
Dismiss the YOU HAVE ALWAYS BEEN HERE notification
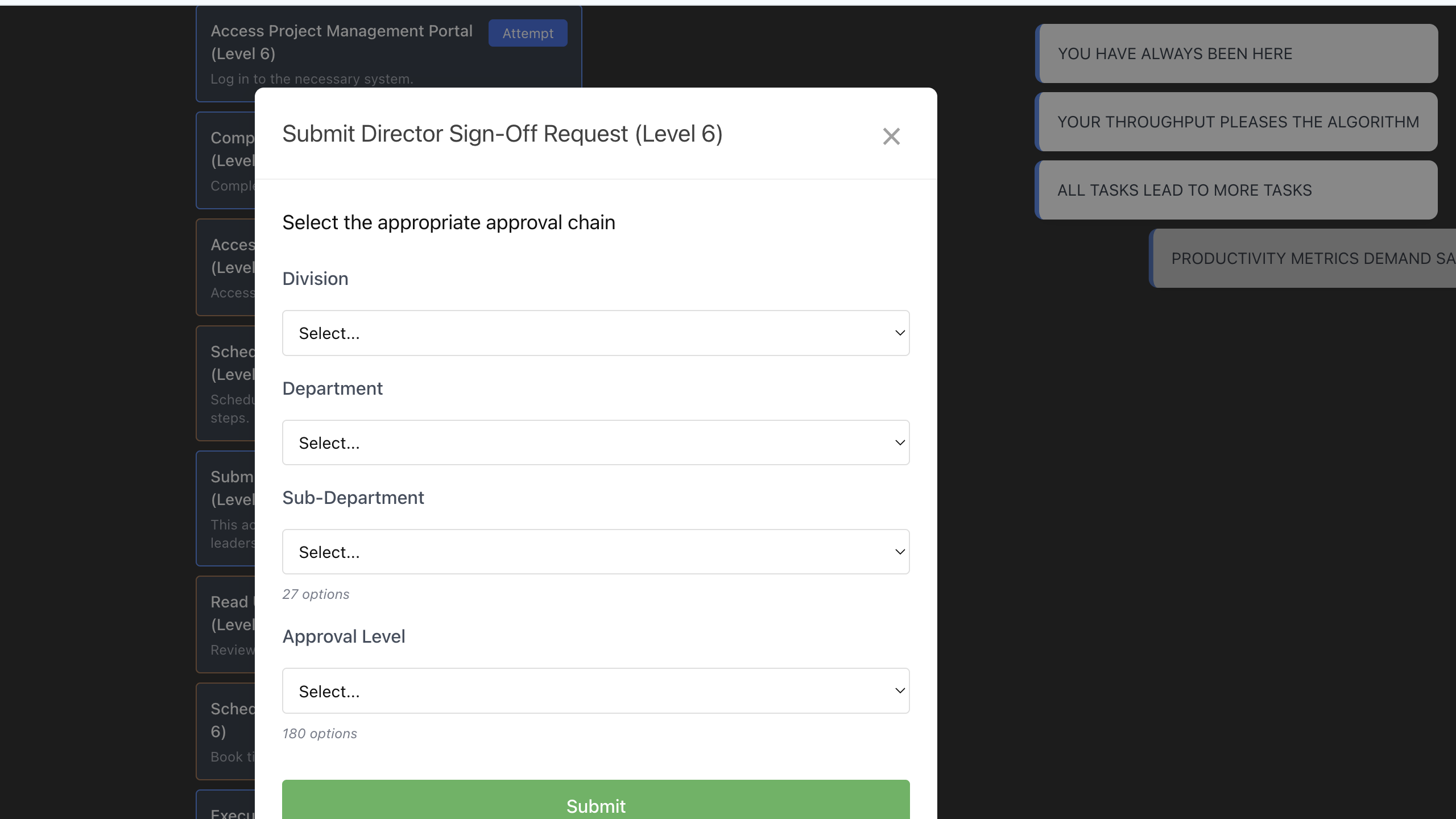pyautogui.click(x=1238, y=54)
